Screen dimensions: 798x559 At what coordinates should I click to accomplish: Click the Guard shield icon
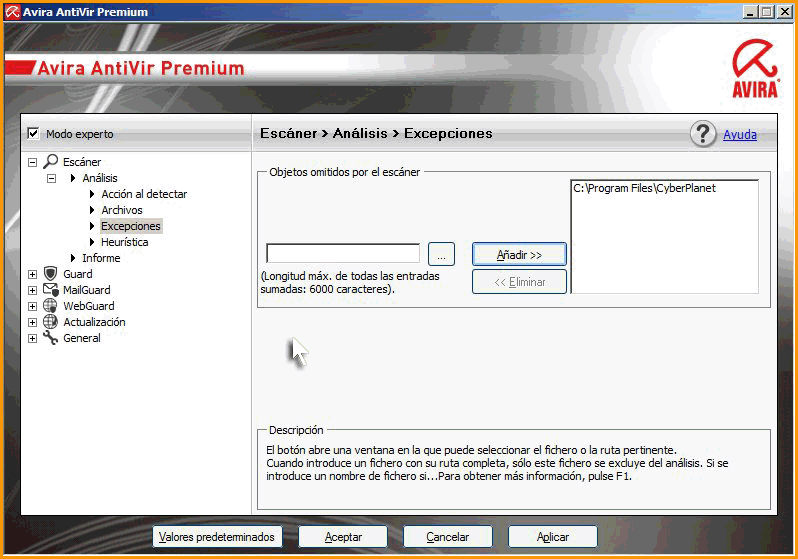[50, 273]
